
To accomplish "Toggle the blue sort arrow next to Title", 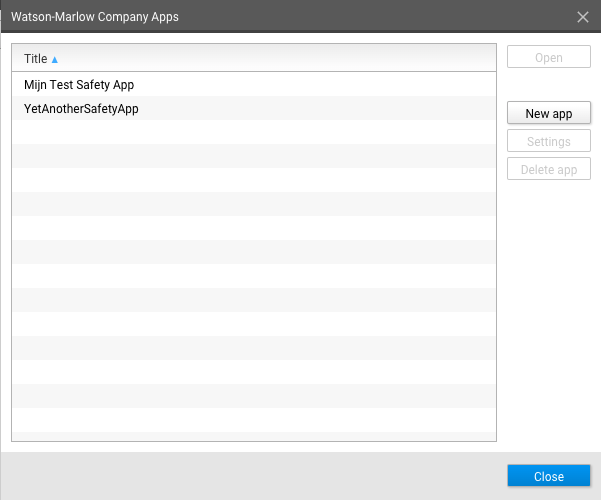I will pos(54,59).
